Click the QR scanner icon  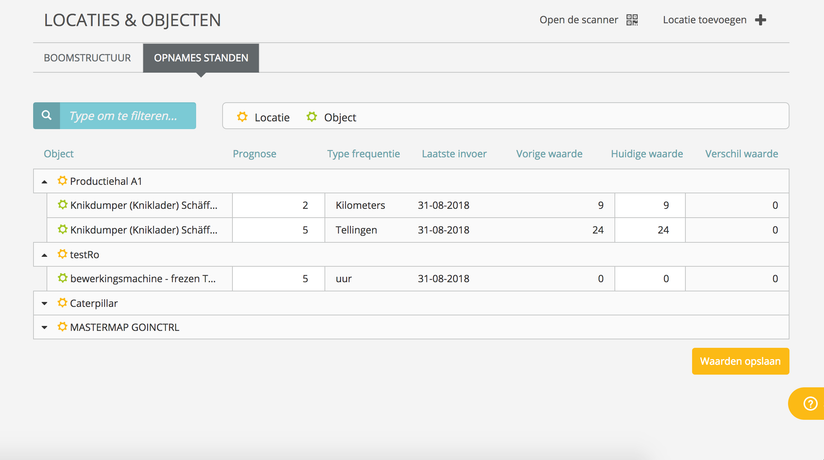click(x=632, y=20)
